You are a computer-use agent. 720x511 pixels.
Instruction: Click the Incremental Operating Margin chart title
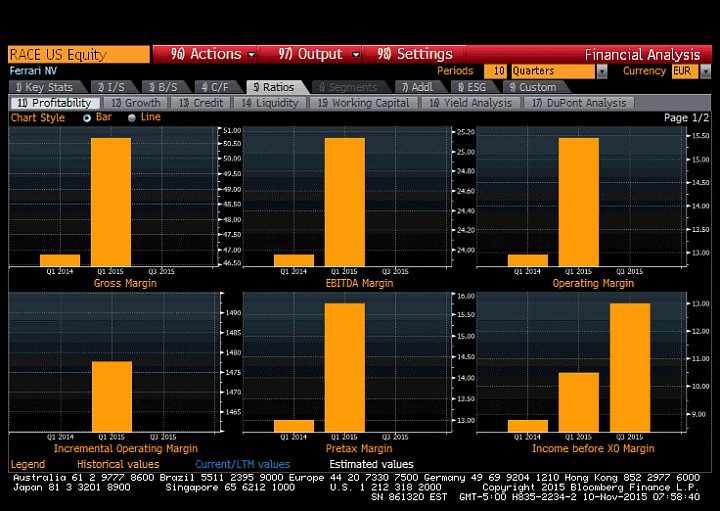125,449
